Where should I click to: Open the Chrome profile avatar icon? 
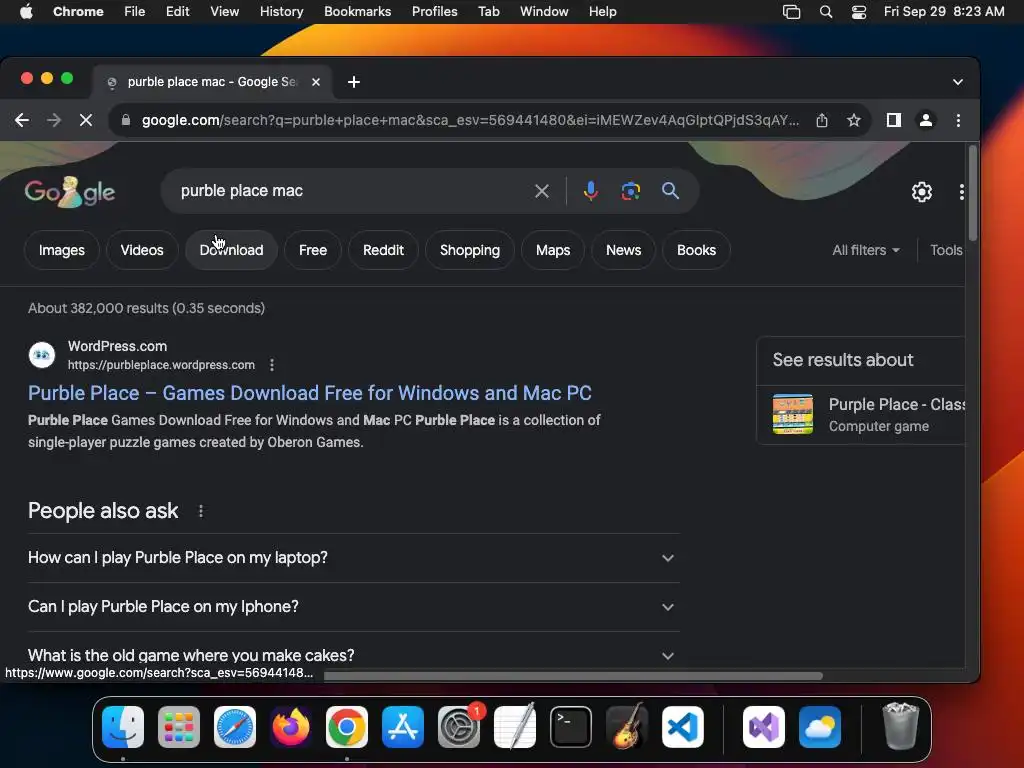tap(925, 120)
